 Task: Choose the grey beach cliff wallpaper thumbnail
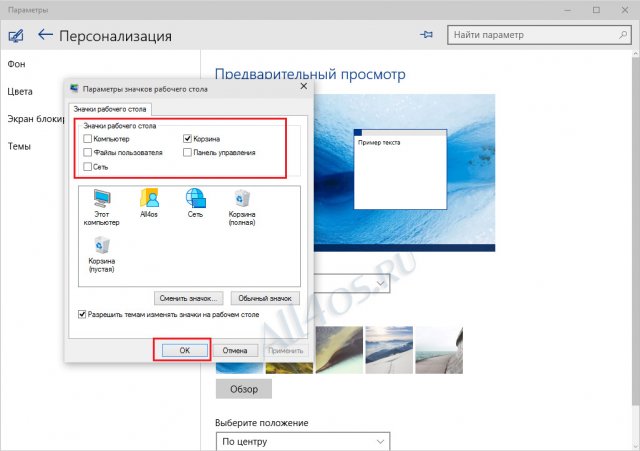tap(439, 350)
